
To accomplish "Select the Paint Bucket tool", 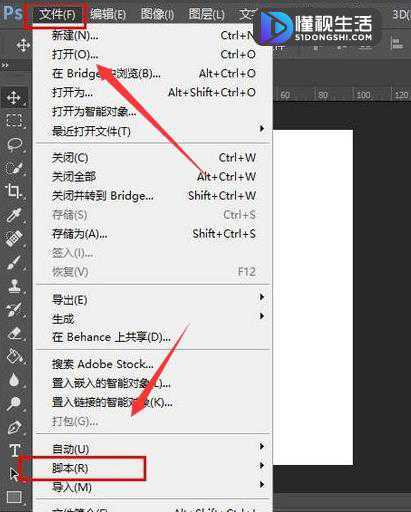I will [x=14, y=356].
